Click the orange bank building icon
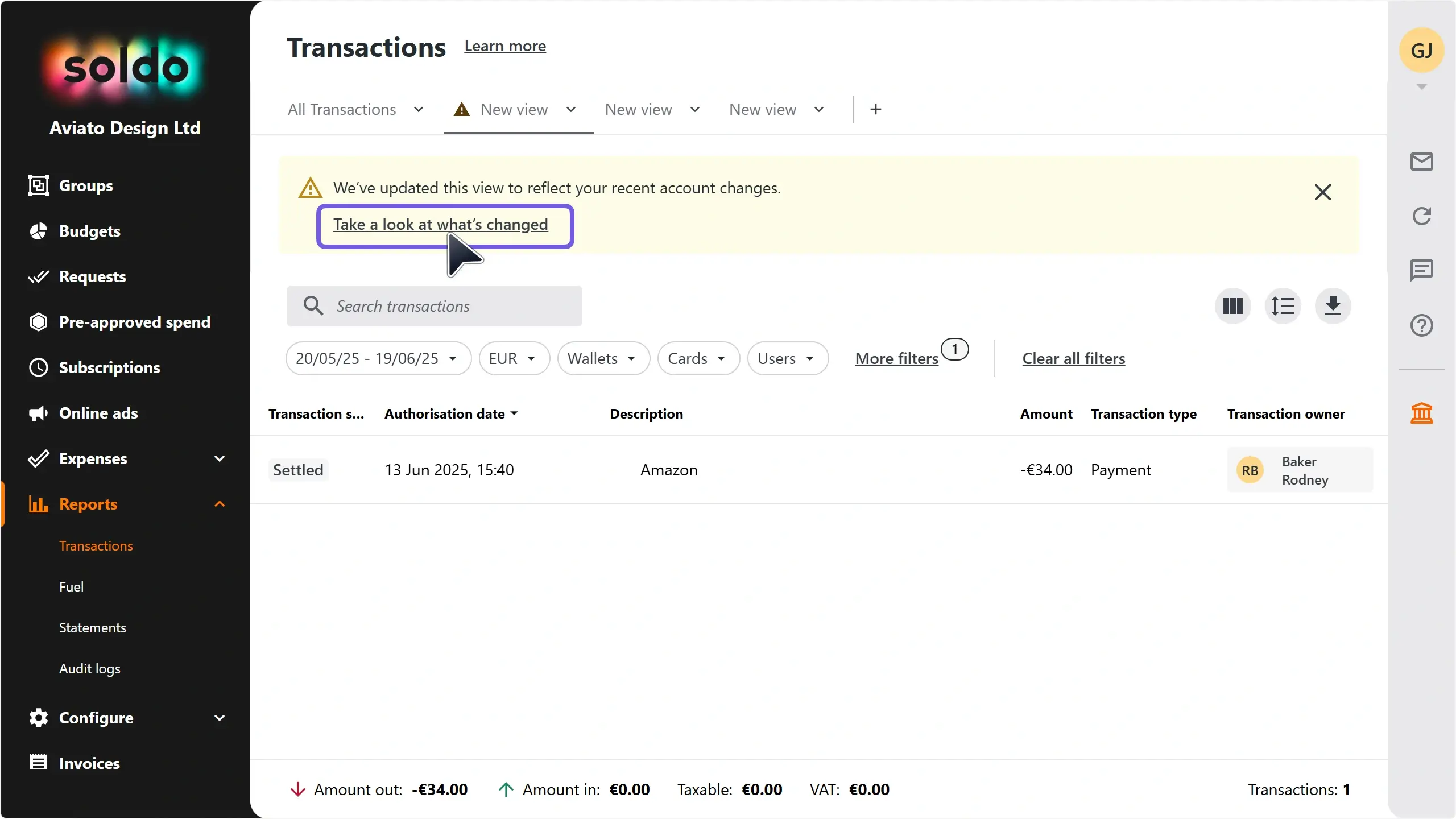This screenshot has width=1456, height=819. [x=1421, y=413]
